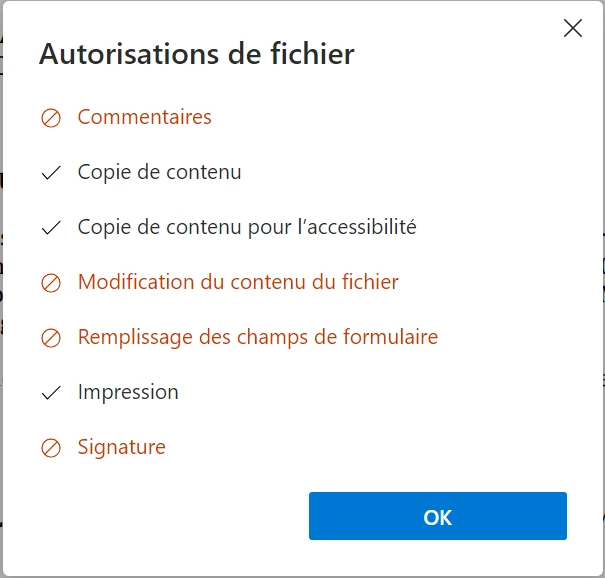Click Copie de contenu pour l'accessibilité text
605x578 pixels.
point(247,227)
